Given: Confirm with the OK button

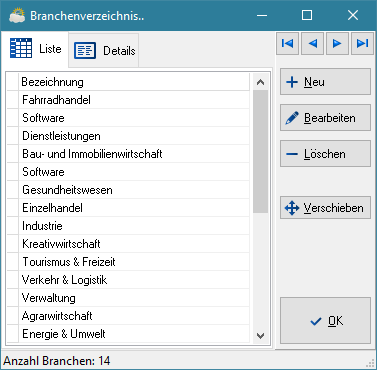Looking at the screenshot, I should [325, 321].
